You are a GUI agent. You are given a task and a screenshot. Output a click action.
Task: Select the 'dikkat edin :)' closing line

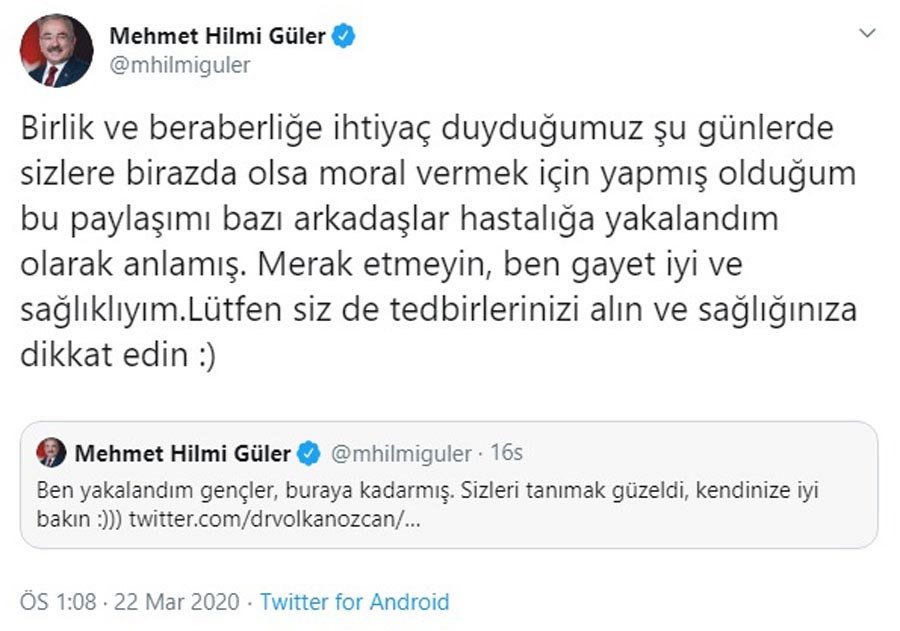pyautogui.click(x=118, y=355)
